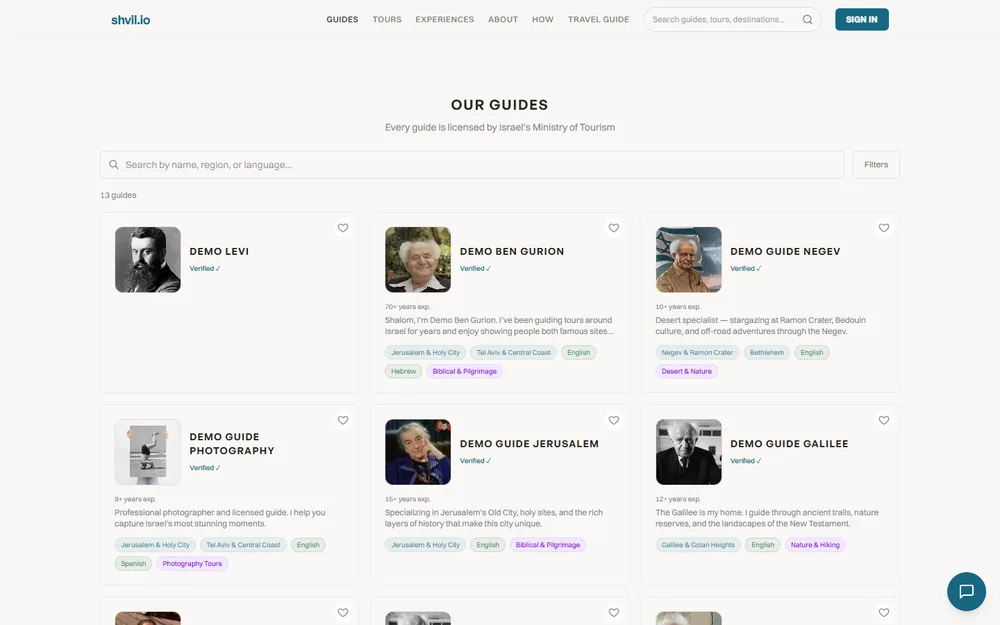Click Photography Tours tag

point(192,564)
